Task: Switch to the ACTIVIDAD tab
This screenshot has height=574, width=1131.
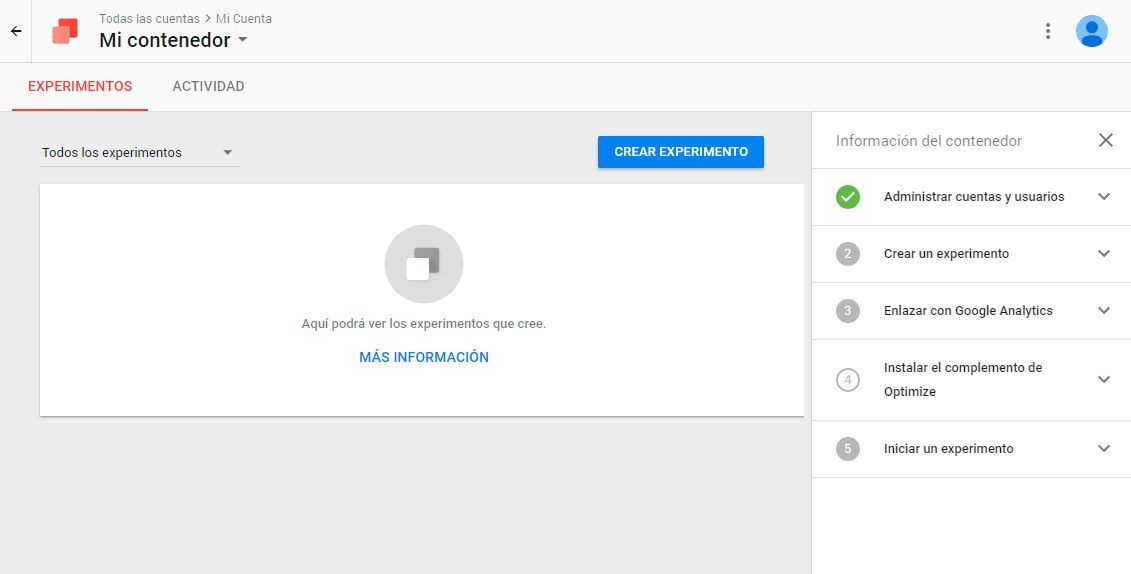Action: [x=208, y=87]
